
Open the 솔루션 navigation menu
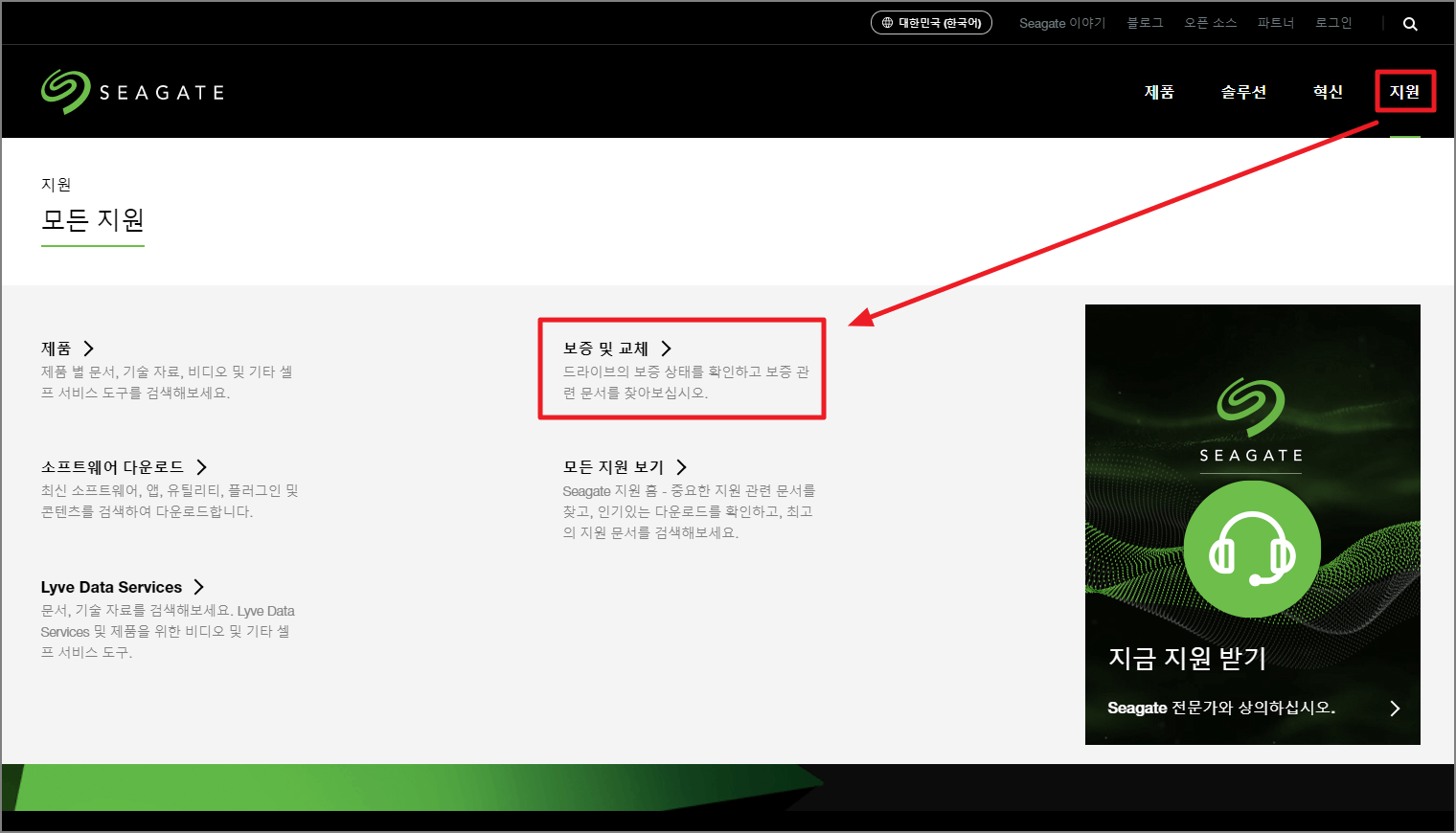pos(1243,92)
